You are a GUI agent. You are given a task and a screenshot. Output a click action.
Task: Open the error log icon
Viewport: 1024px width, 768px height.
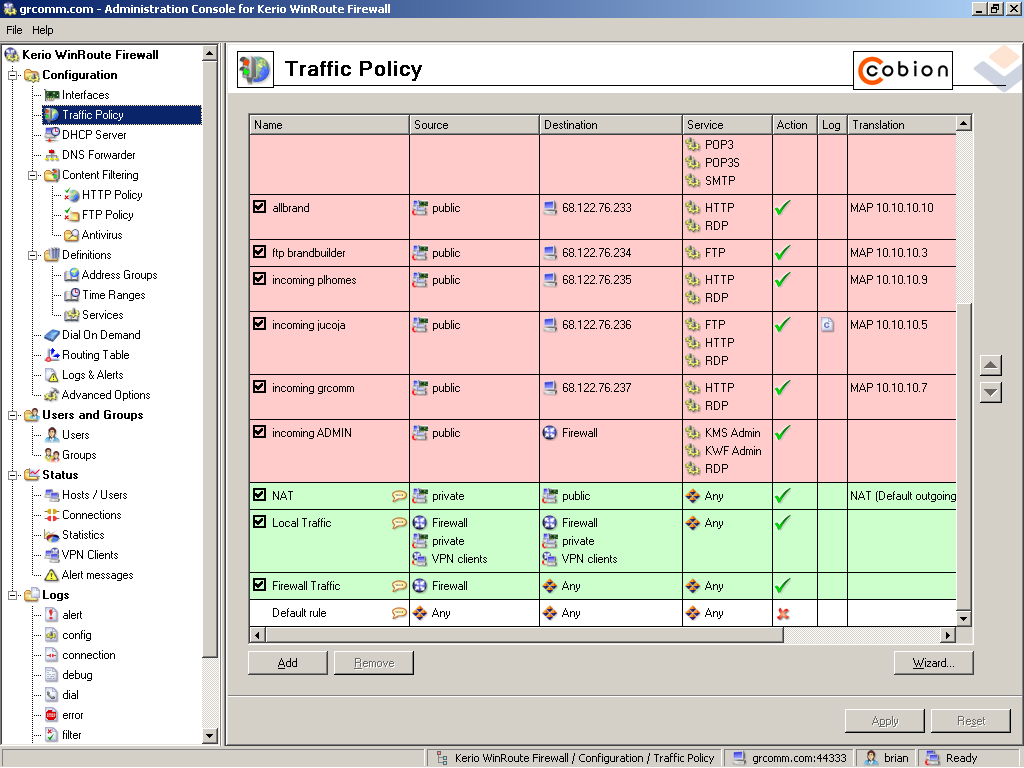52,716
